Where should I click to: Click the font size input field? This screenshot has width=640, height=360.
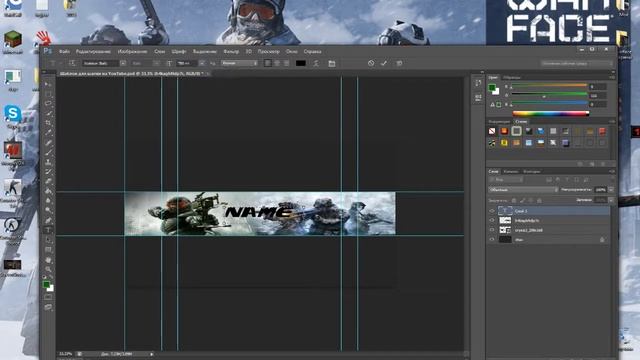186,63
